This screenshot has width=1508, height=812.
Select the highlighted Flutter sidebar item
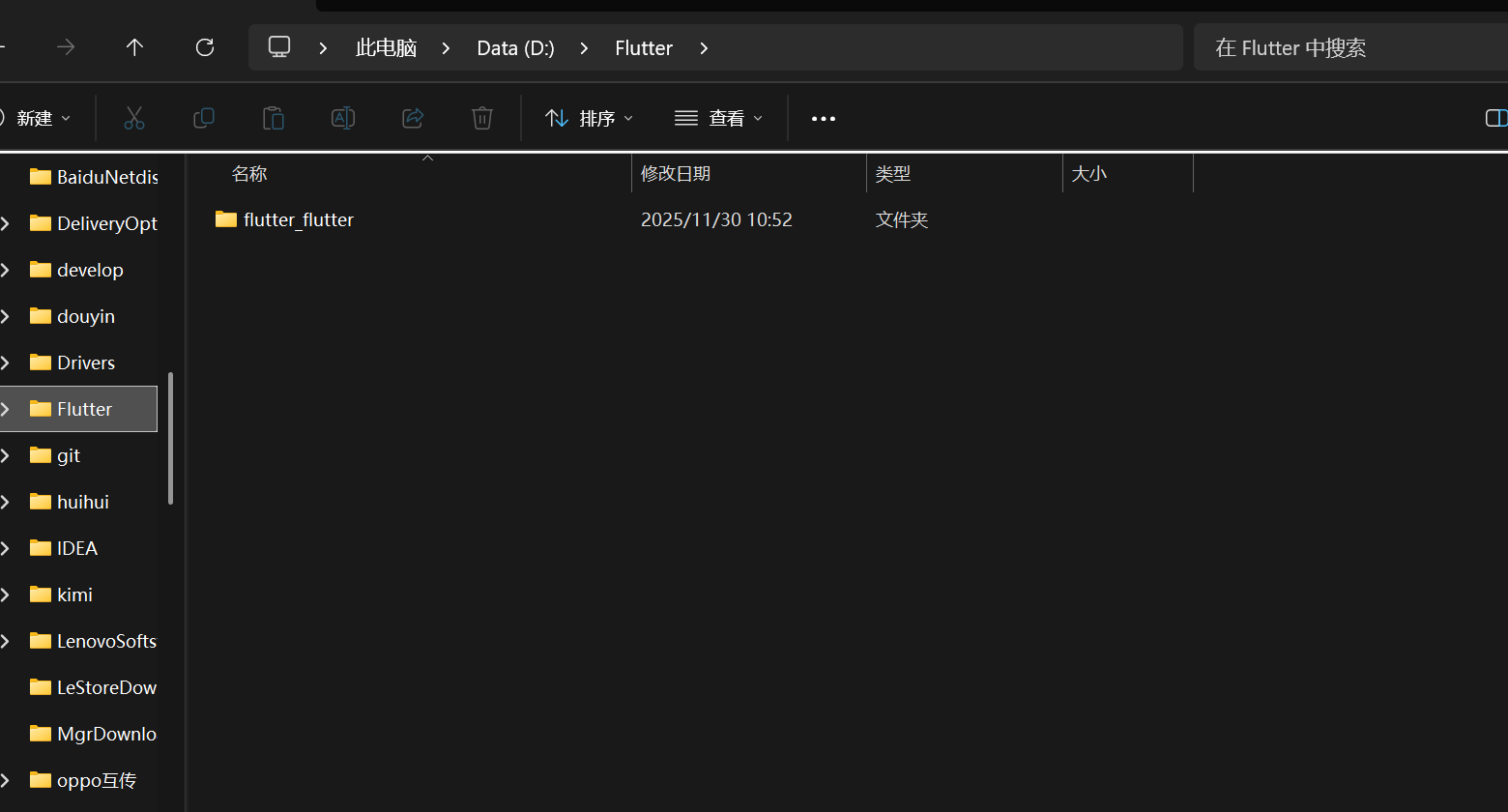coord(78,409)
